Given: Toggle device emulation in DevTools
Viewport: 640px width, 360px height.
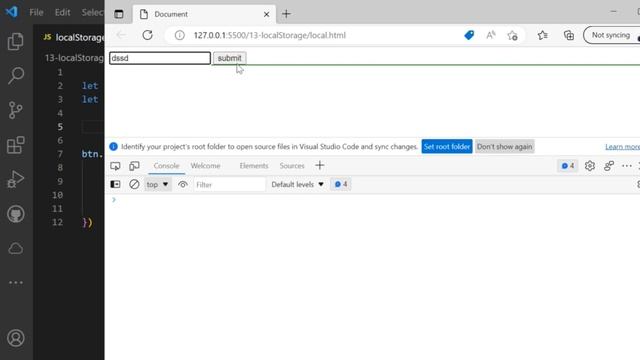Looking at the screenshot, I should [134, 166].
